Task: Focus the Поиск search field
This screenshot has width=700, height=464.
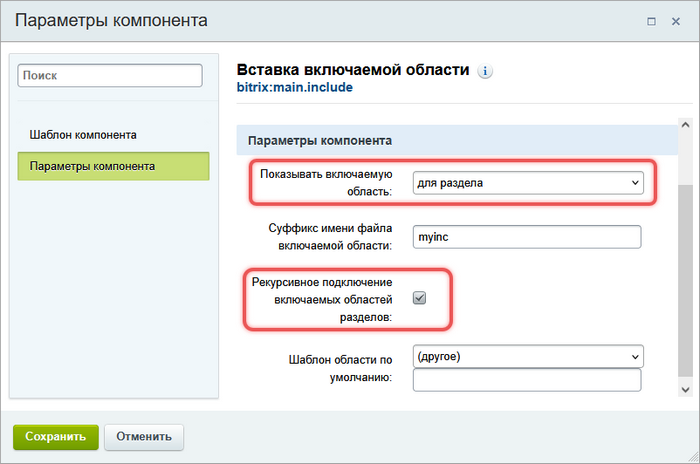Action: pos(110,75)
